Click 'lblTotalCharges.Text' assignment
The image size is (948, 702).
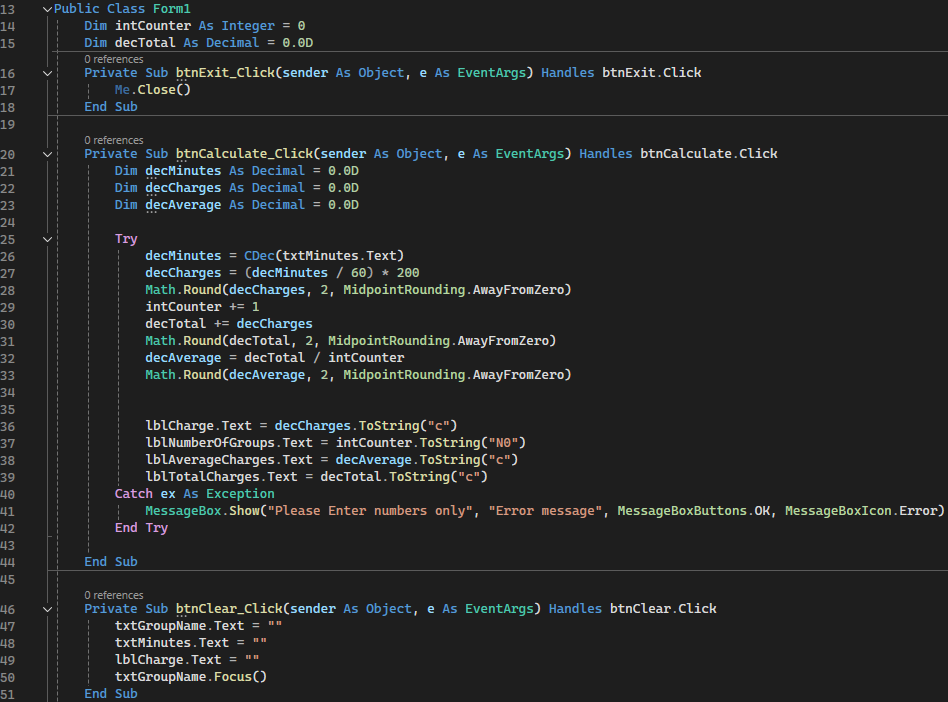pos(316,477)
